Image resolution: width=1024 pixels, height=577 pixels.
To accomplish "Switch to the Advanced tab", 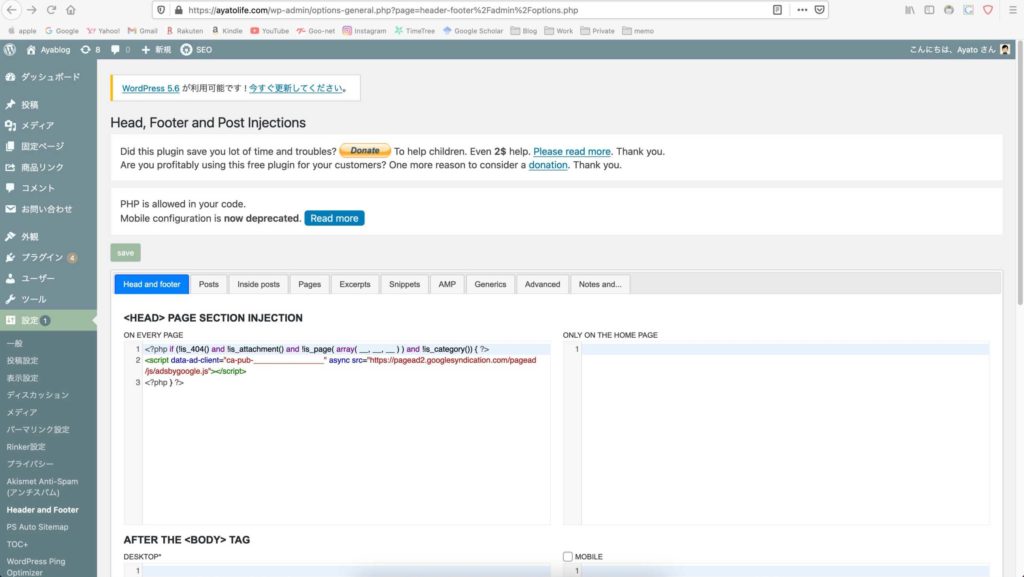I will pos(543,284).
